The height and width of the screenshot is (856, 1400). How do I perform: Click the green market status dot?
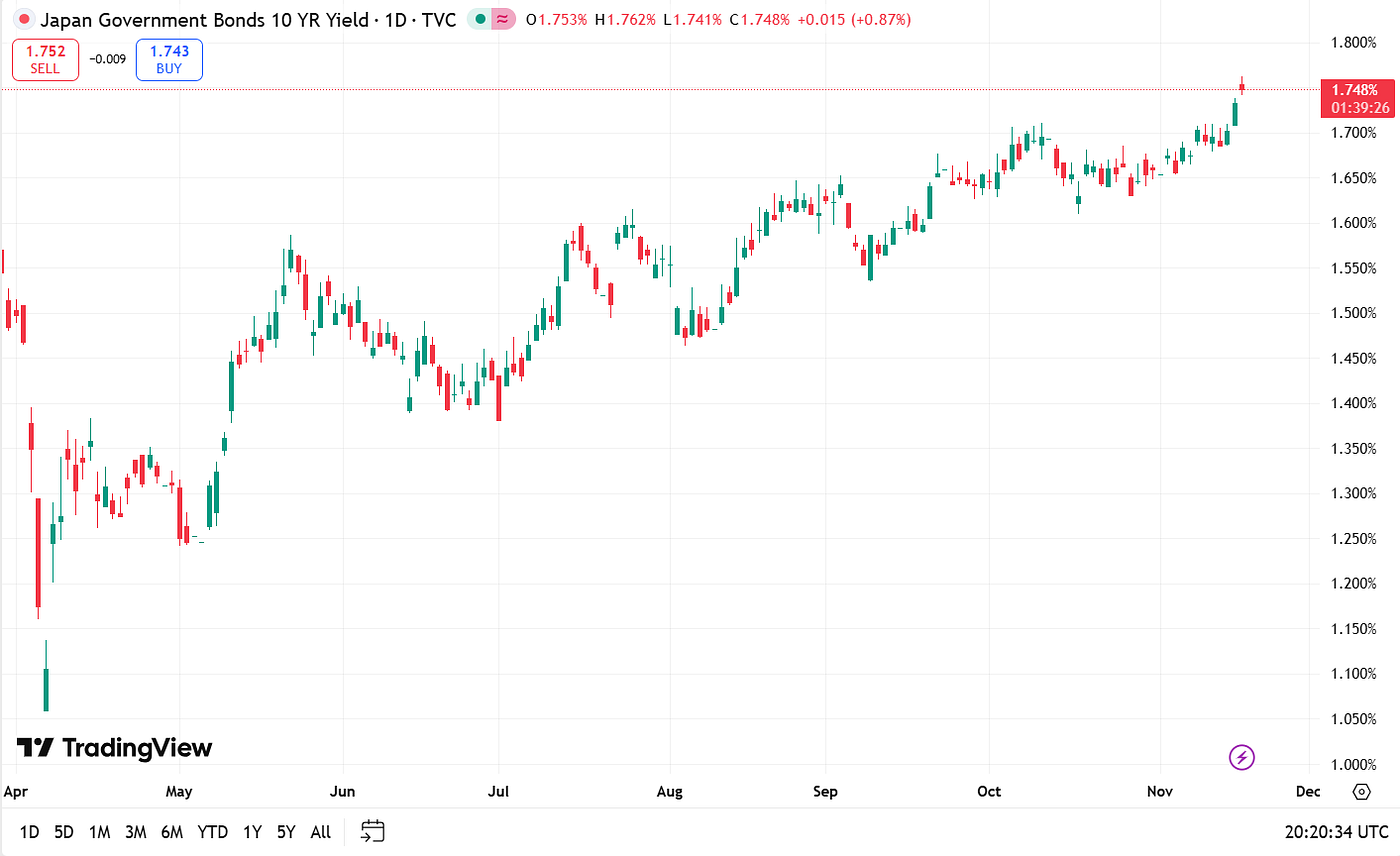coord(481,20)
